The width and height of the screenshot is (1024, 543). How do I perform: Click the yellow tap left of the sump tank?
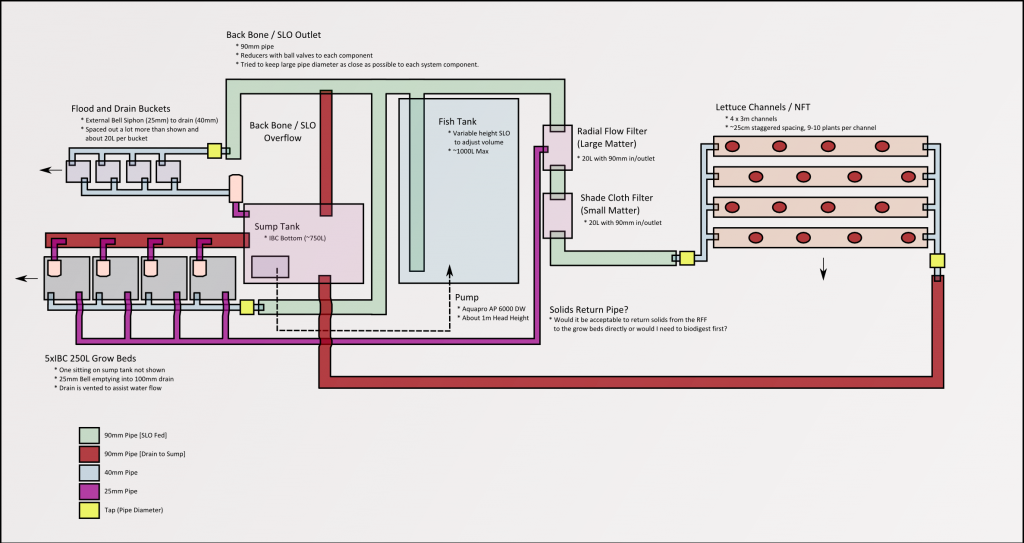click(247, 307)
